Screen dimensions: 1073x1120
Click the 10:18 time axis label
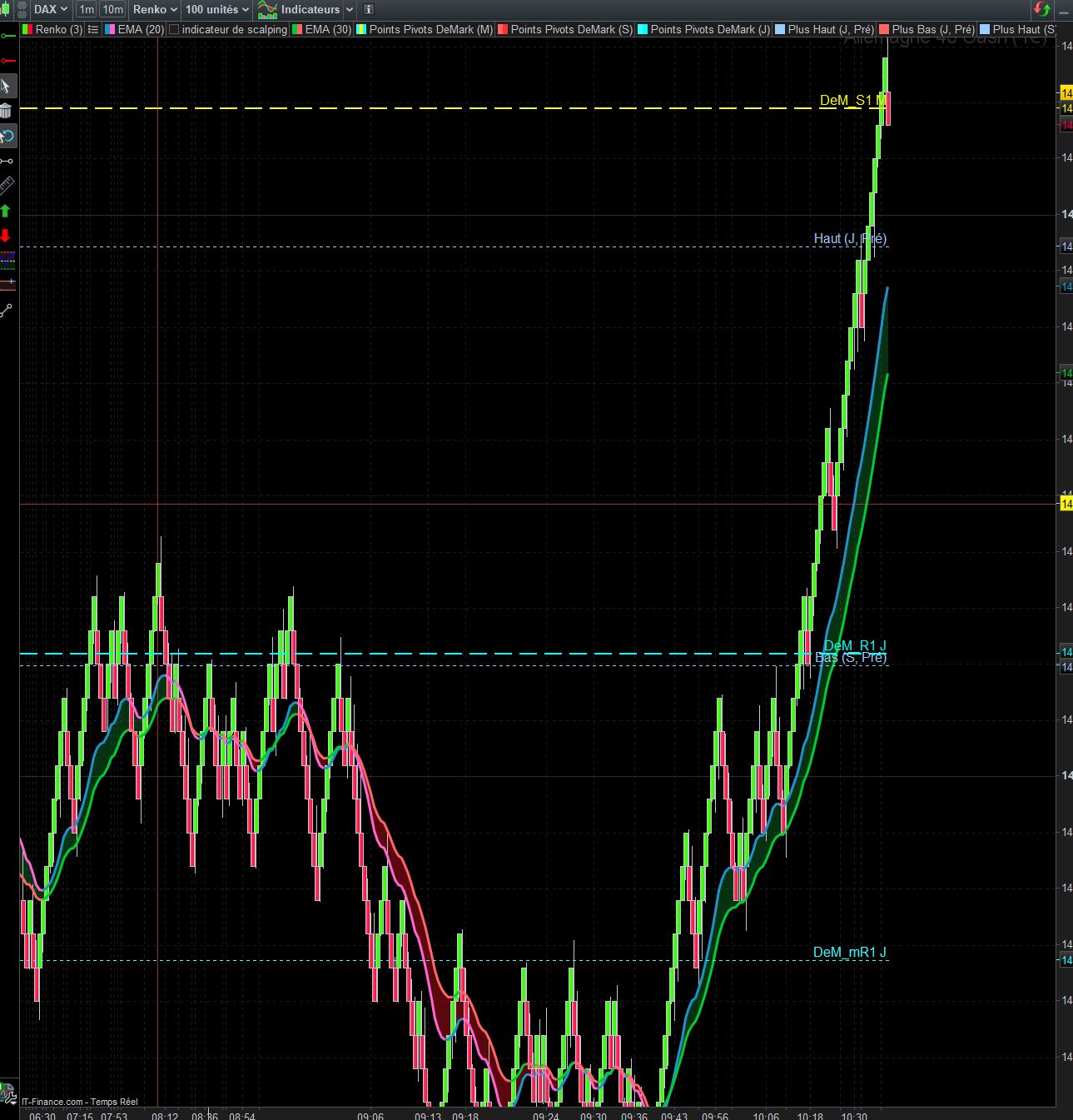tap(810, 1115)
